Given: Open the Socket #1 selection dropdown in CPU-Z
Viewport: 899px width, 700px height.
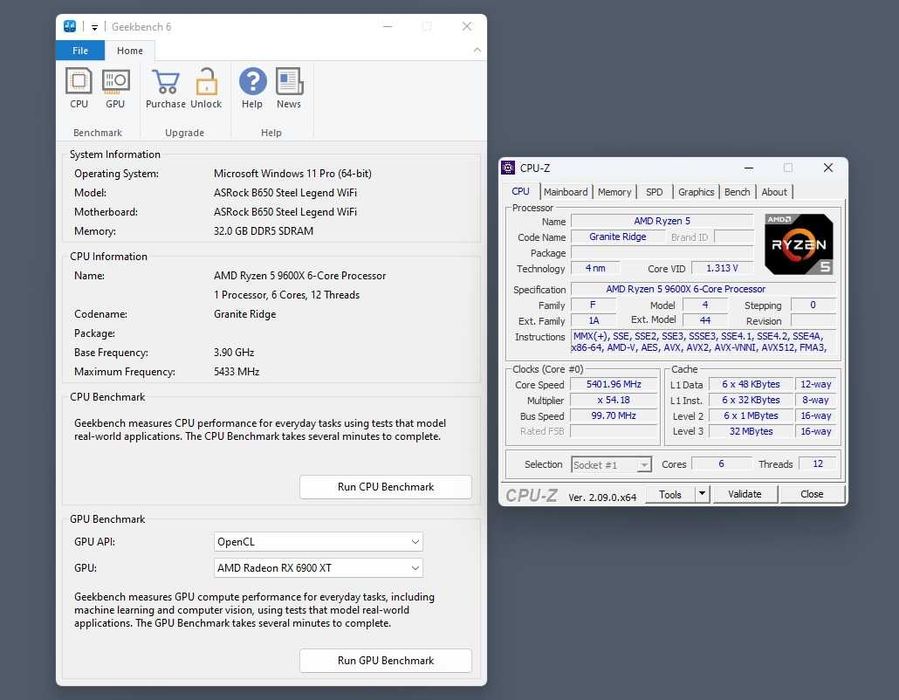Looking at the screenshot, I should pyautogui.click(x=611, y=465).
